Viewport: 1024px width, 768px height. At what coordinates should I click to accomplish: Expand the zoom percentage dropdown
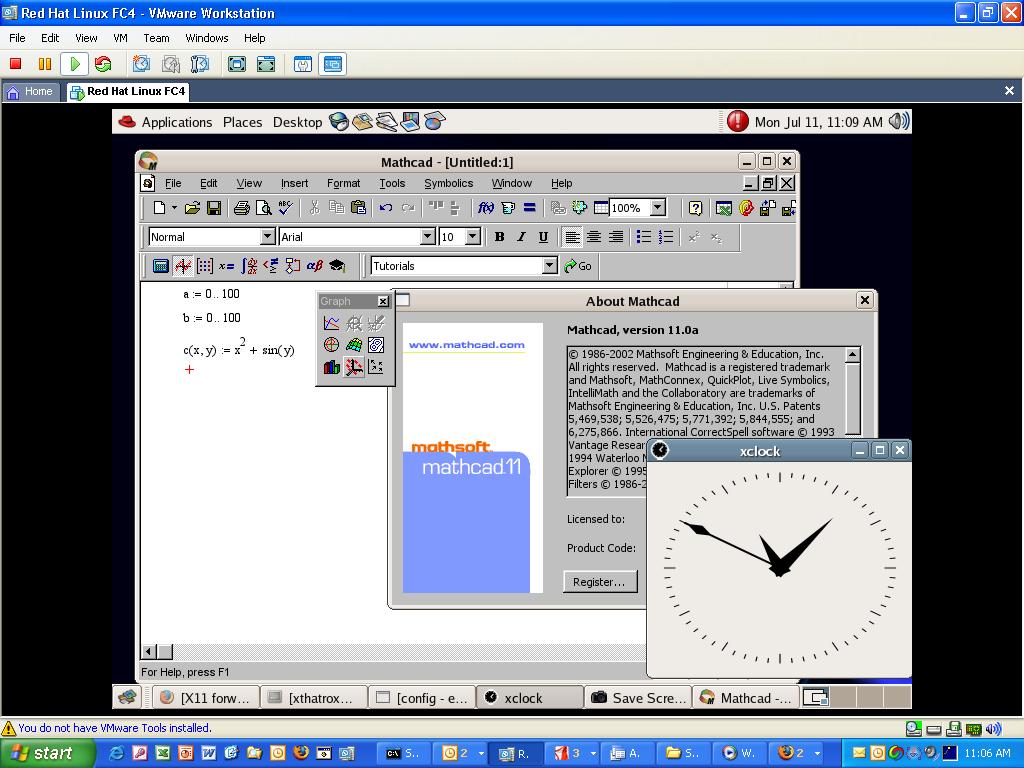657,207
